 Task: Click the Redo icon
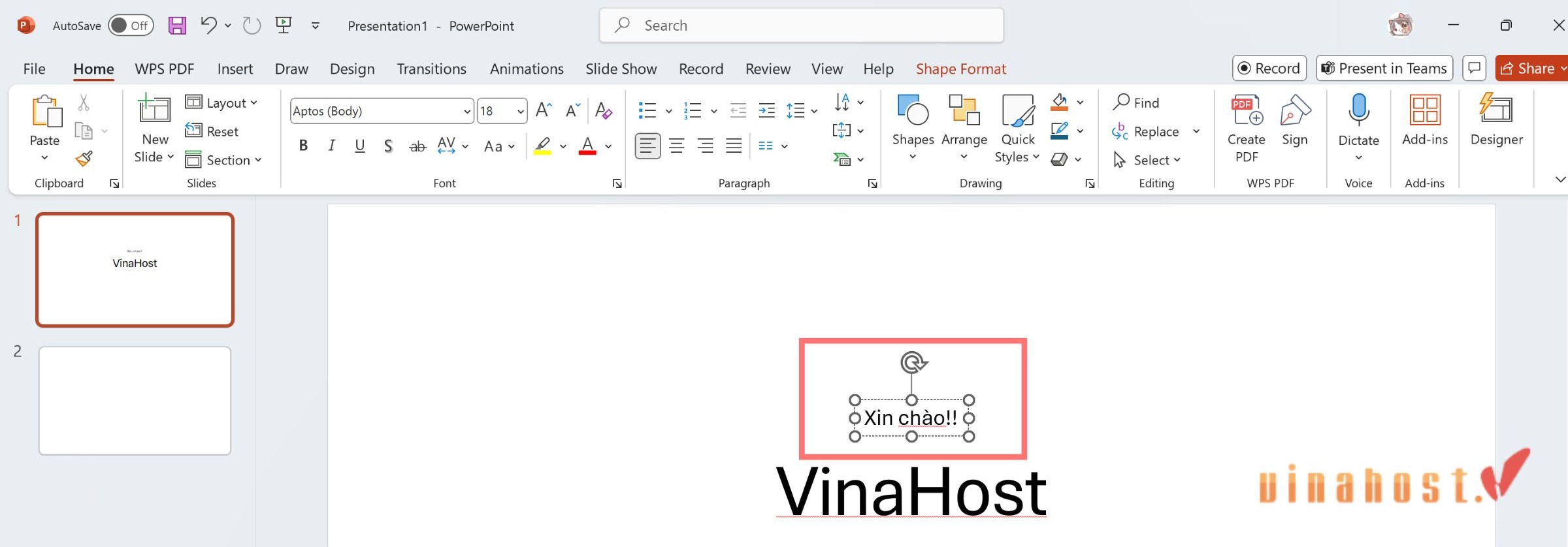[252, 25]
